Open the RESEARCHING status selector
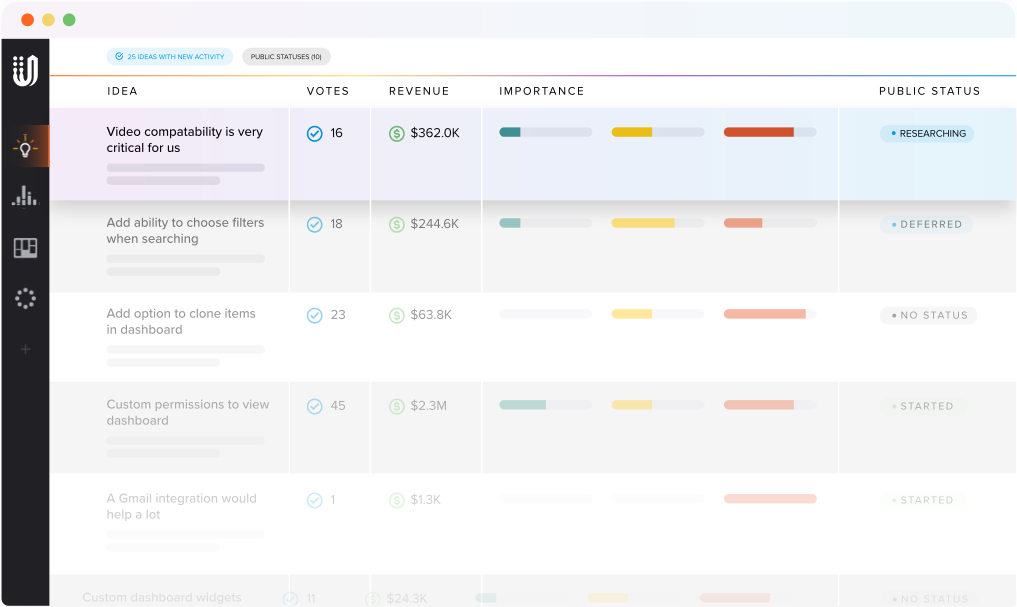Viewport: 1017px width, 607px height. click(926, 133)
